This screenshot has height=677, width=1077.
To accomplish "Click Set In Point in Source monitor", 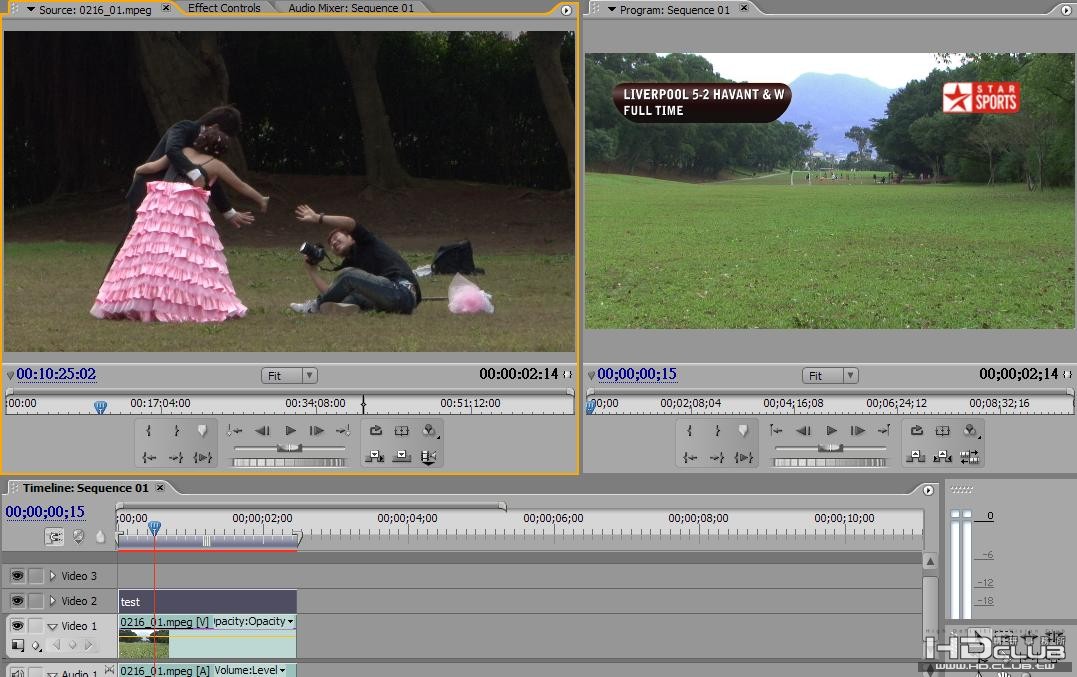I will pos(149,431).
